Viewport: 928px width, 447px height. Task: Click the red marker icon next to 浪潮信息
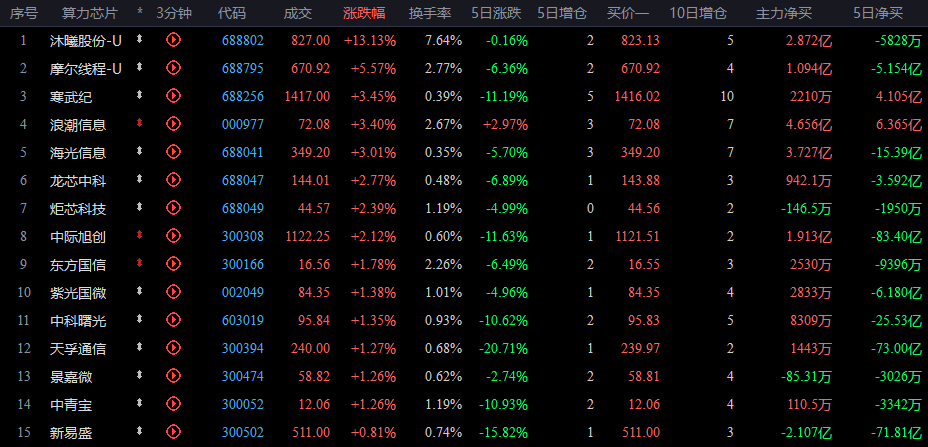point(140,123)
